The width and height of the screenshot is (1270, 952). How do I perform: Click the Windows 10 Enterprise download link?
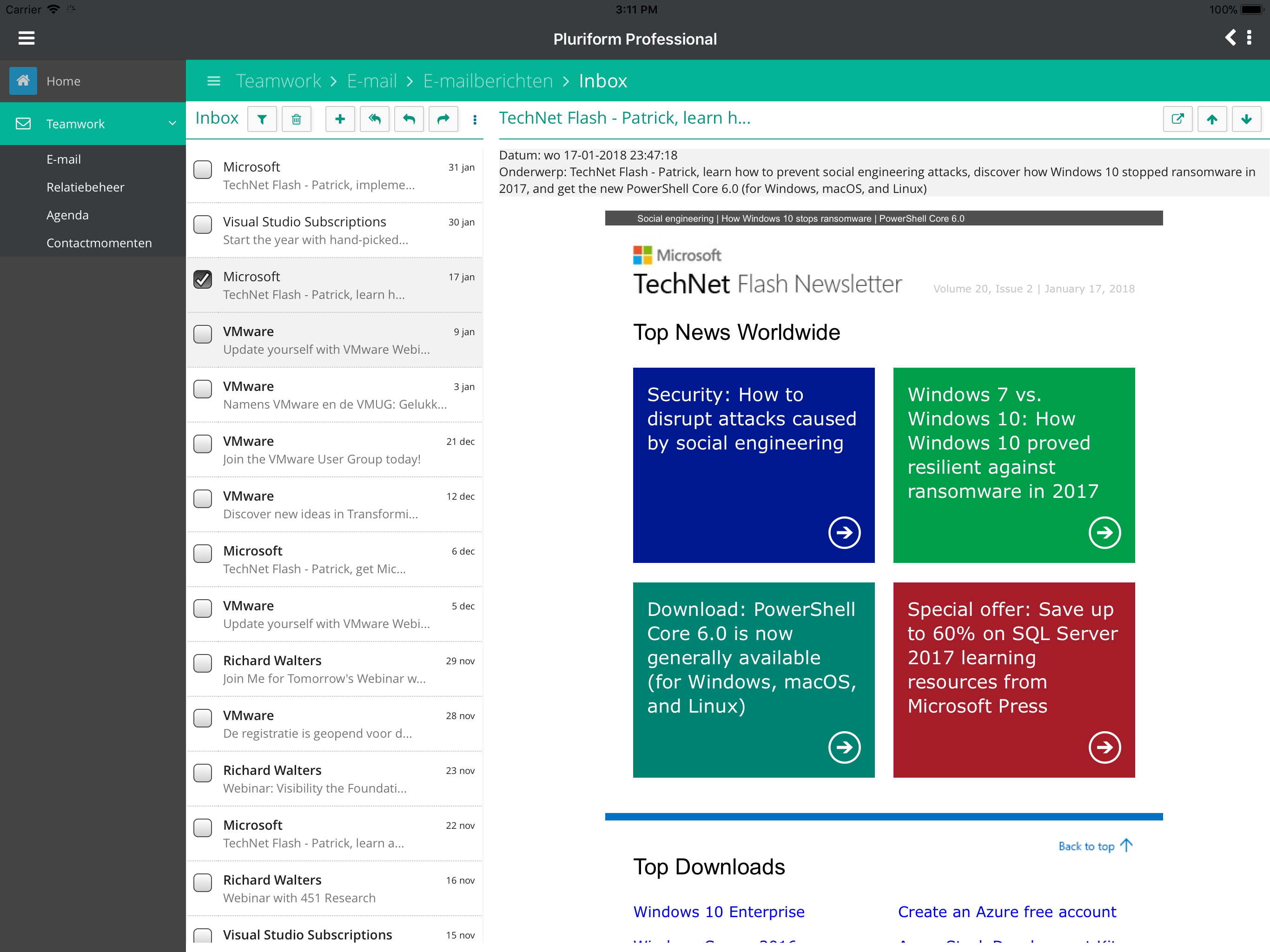(x=718, y=912)
